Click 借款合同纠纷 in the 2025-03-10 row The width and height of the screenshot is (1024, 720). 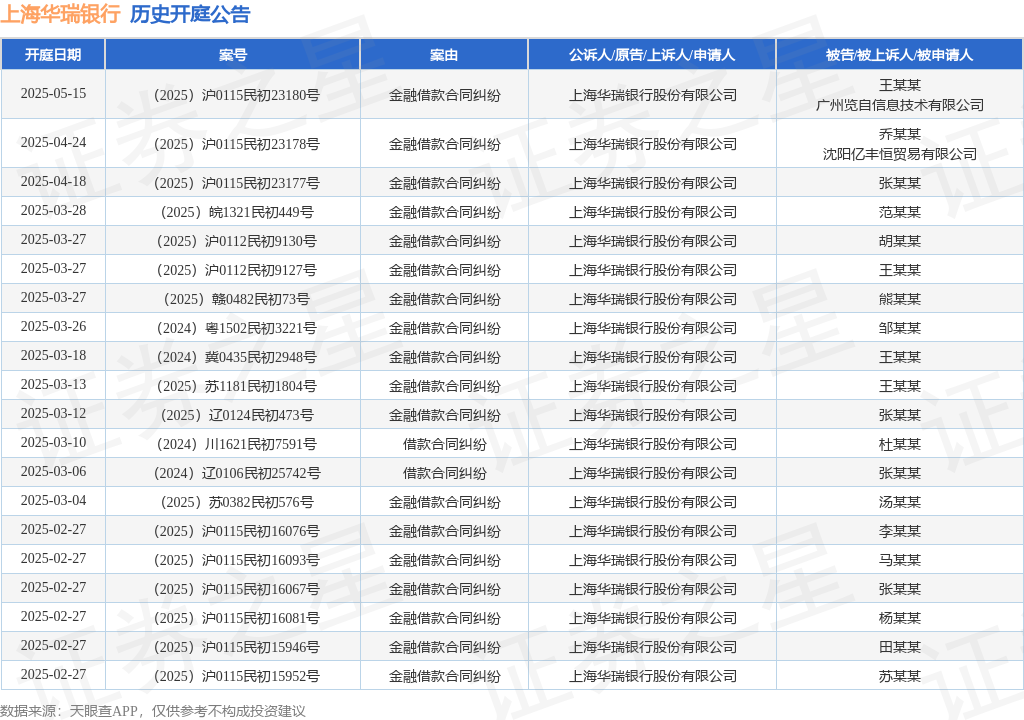click(x=444, y=444)
